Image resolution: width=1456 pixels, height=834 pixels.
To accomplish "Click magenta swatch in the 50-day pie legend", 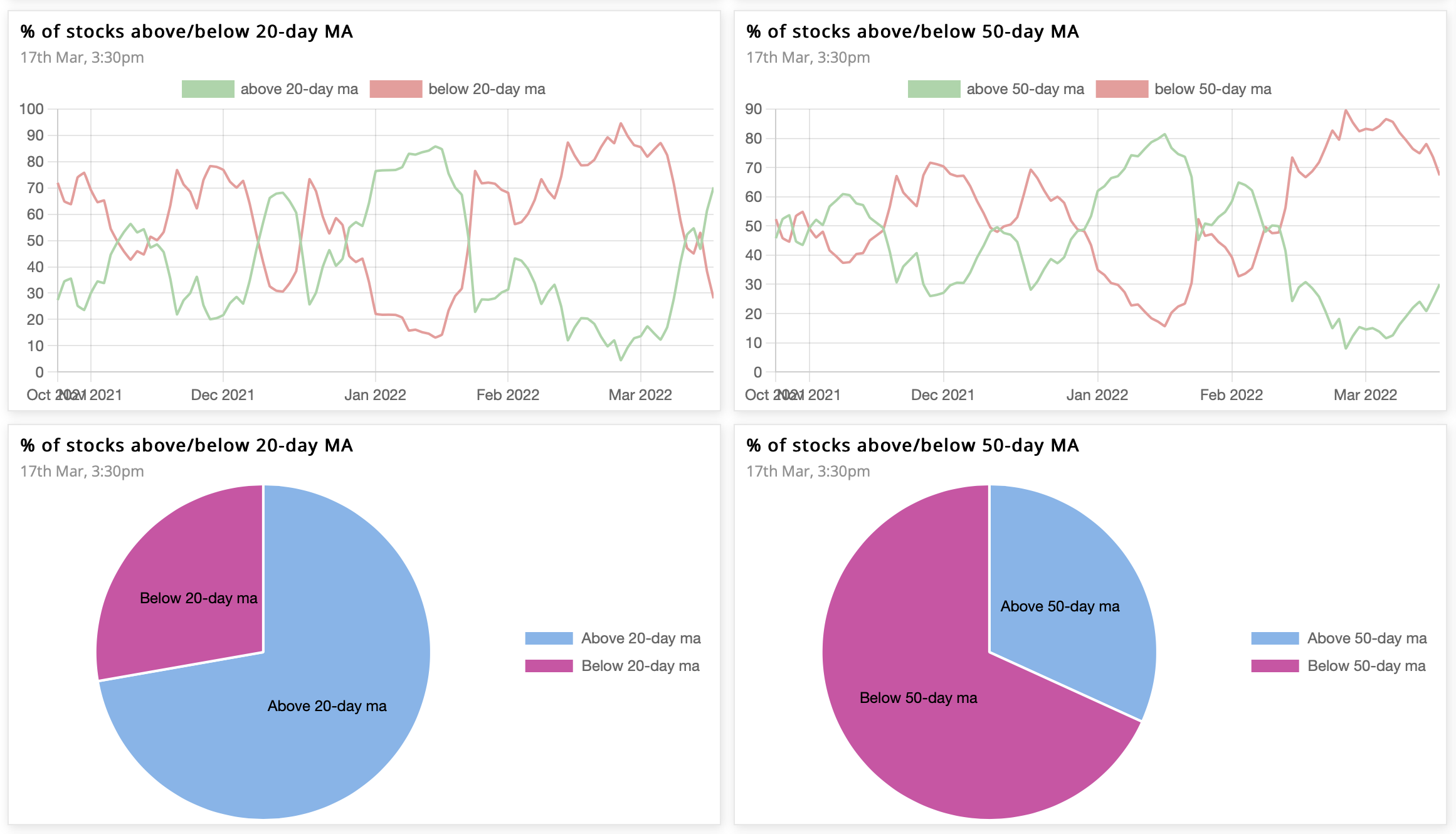I will 1275,666.
